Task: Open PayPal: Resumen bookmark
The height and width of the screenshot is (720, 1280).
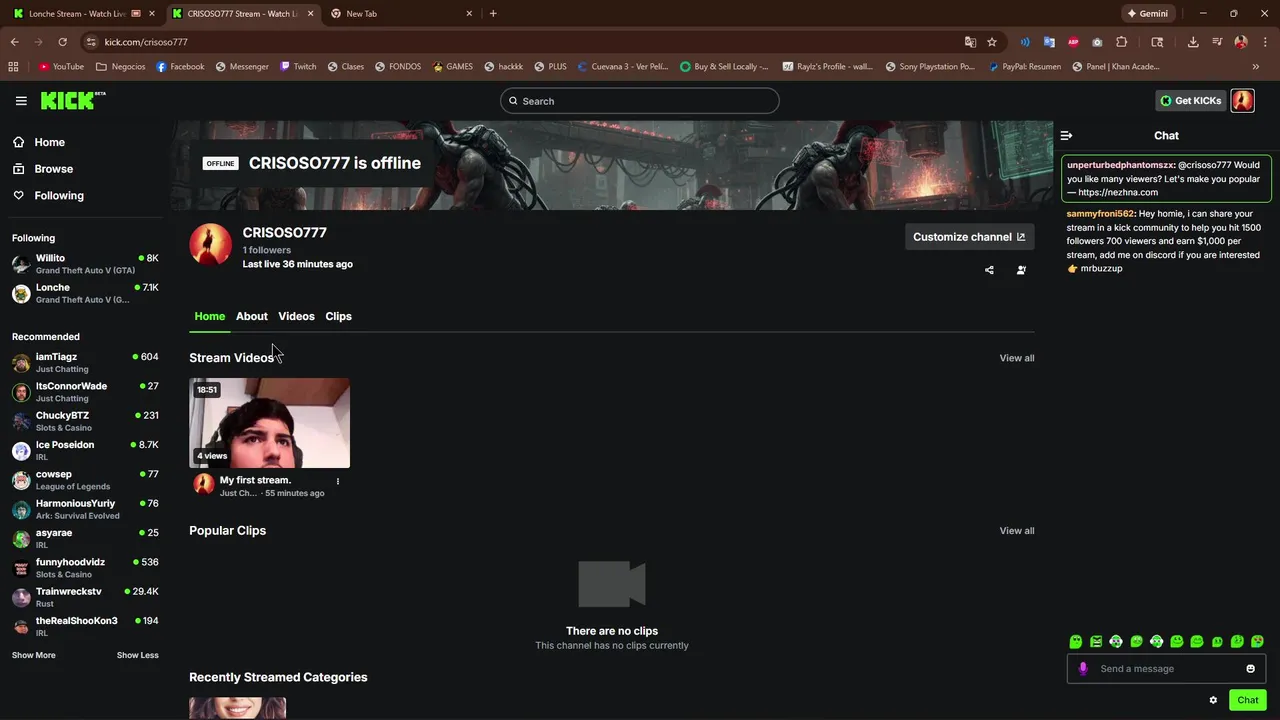Action: pyautogui.click(x=1024, y=66)
